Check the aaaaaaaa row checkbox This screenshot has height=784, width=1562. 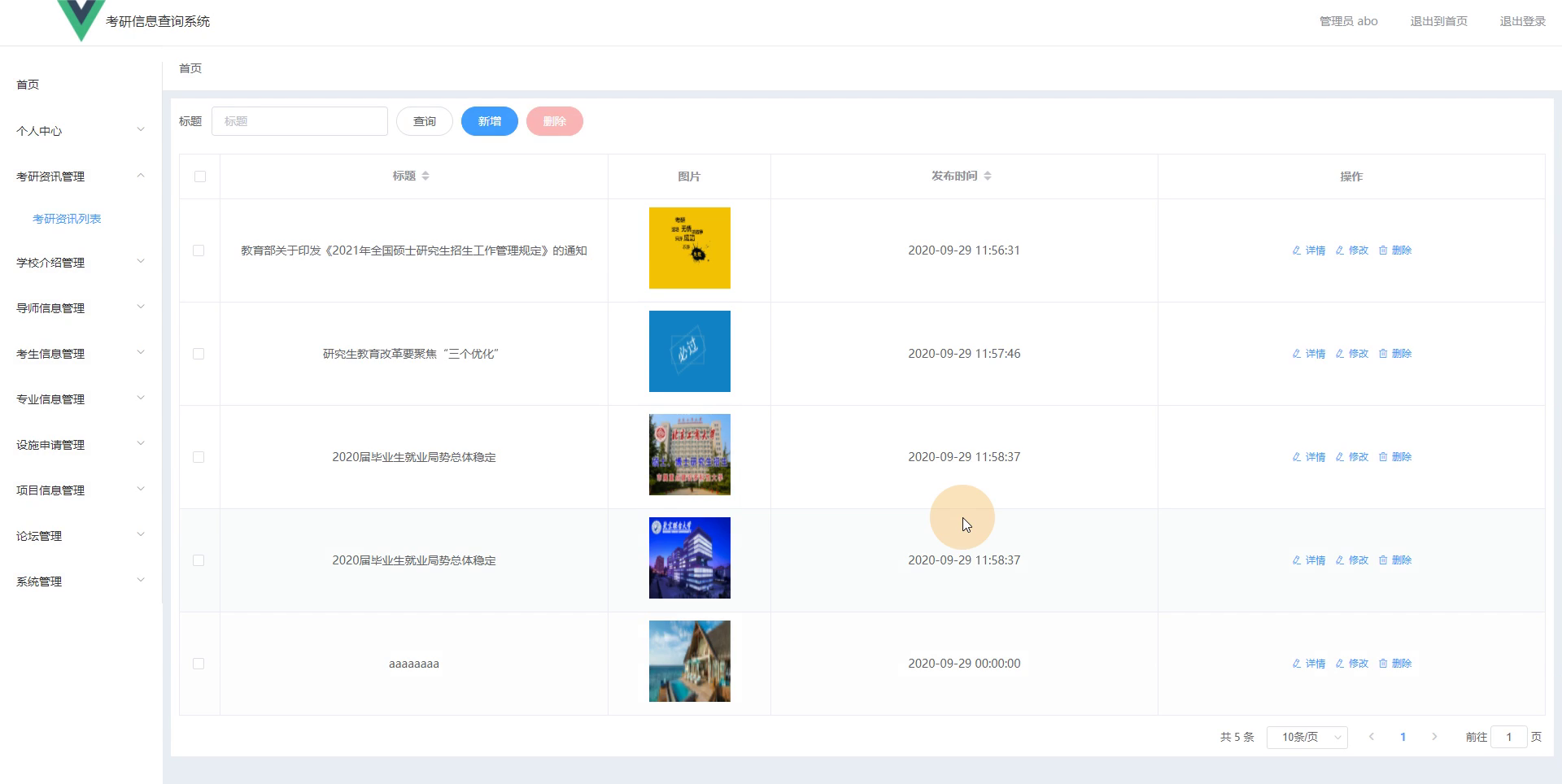tap(199, 664)
